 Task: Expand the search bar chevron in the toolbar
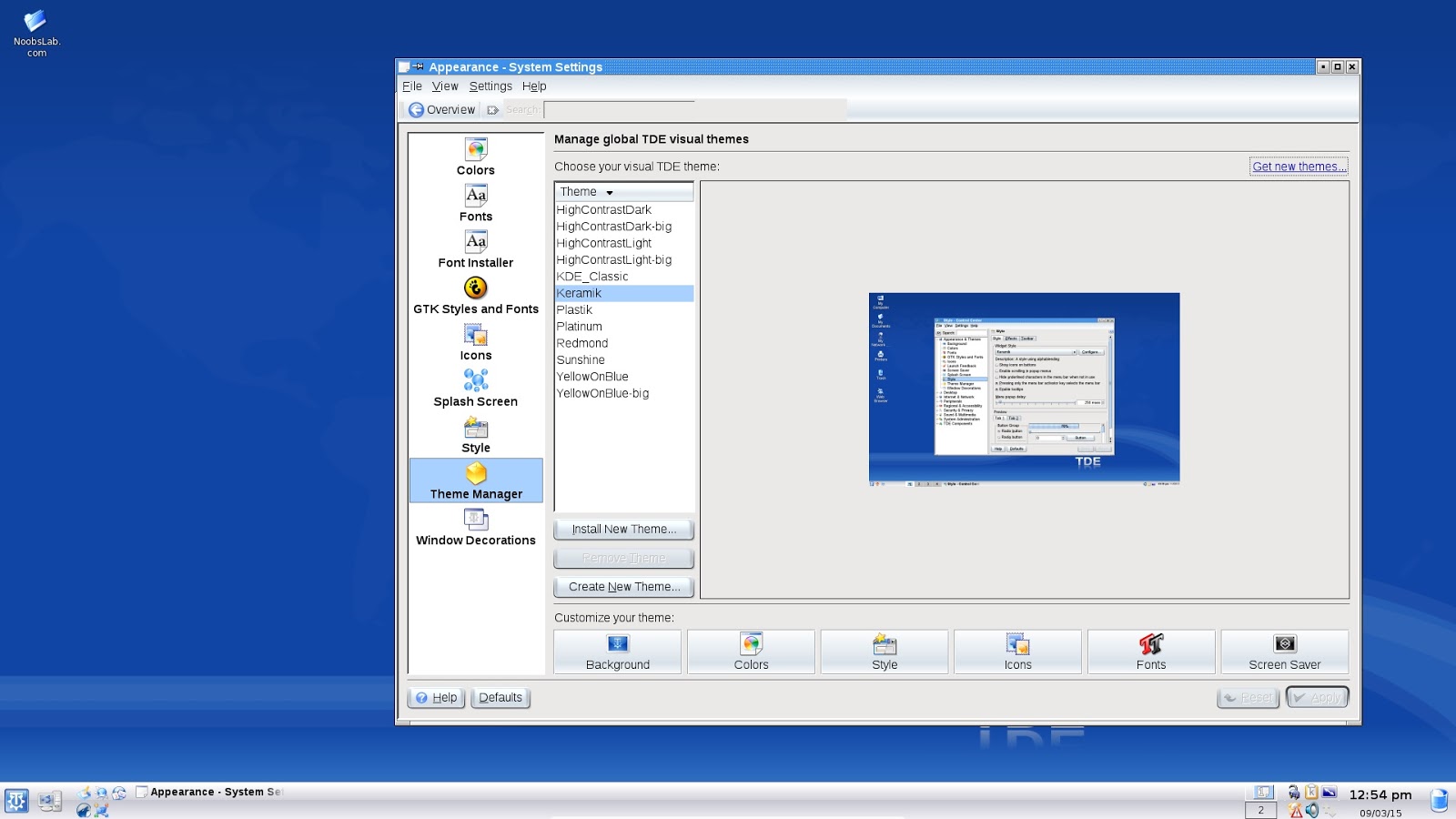click(492, 109)
